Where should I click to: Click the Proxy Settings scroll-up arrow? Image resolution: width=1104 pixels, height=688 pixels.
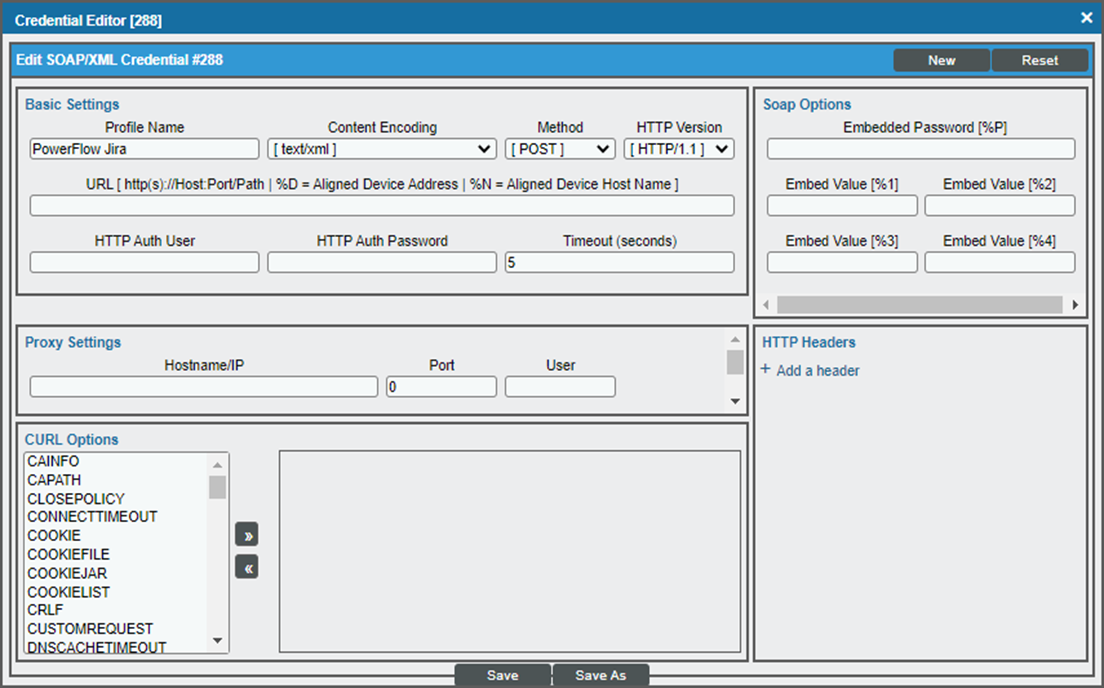735,339
